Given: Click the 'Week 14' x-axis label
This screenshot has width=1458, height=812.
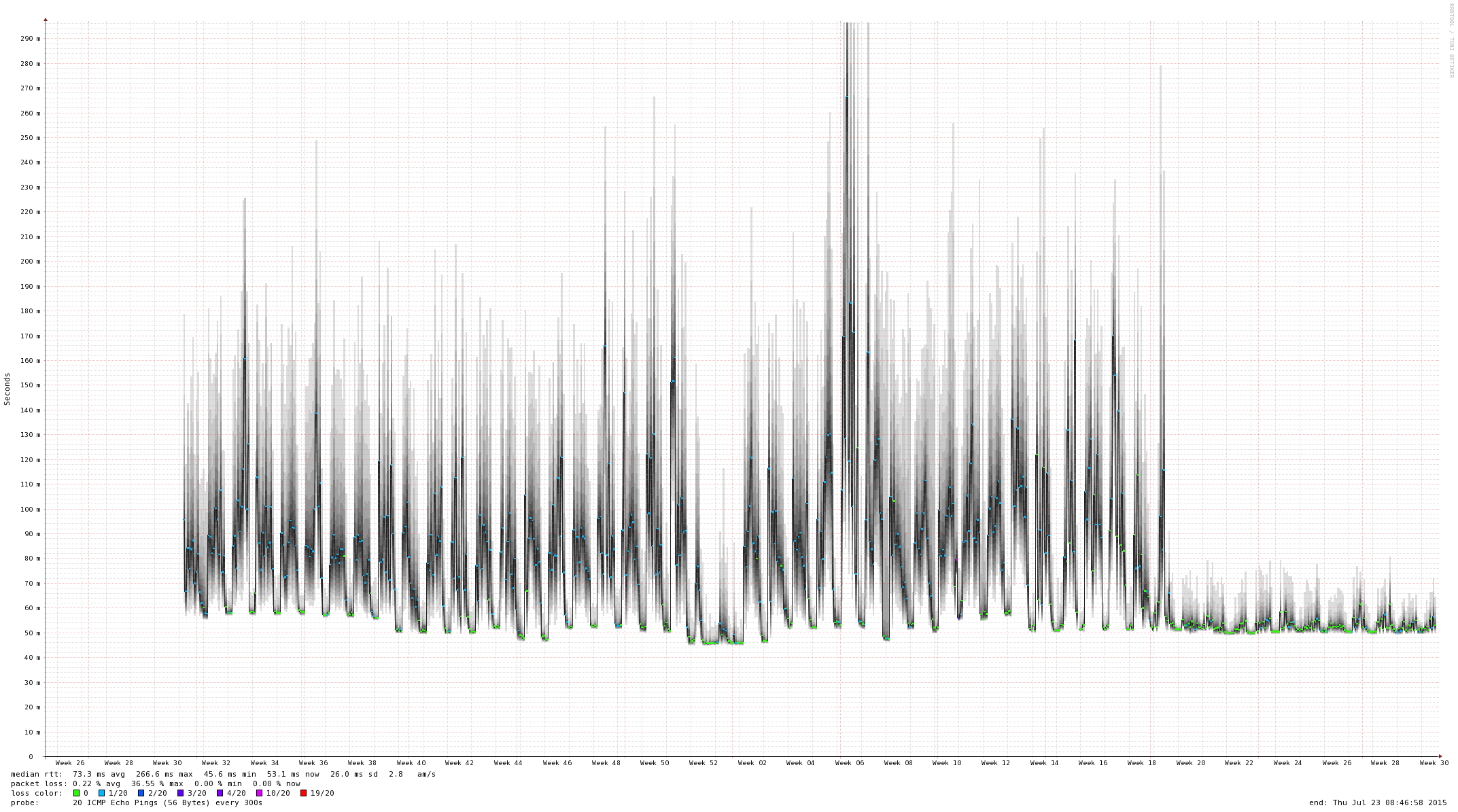Looking at the screenshot, I should pos(1045,763).
